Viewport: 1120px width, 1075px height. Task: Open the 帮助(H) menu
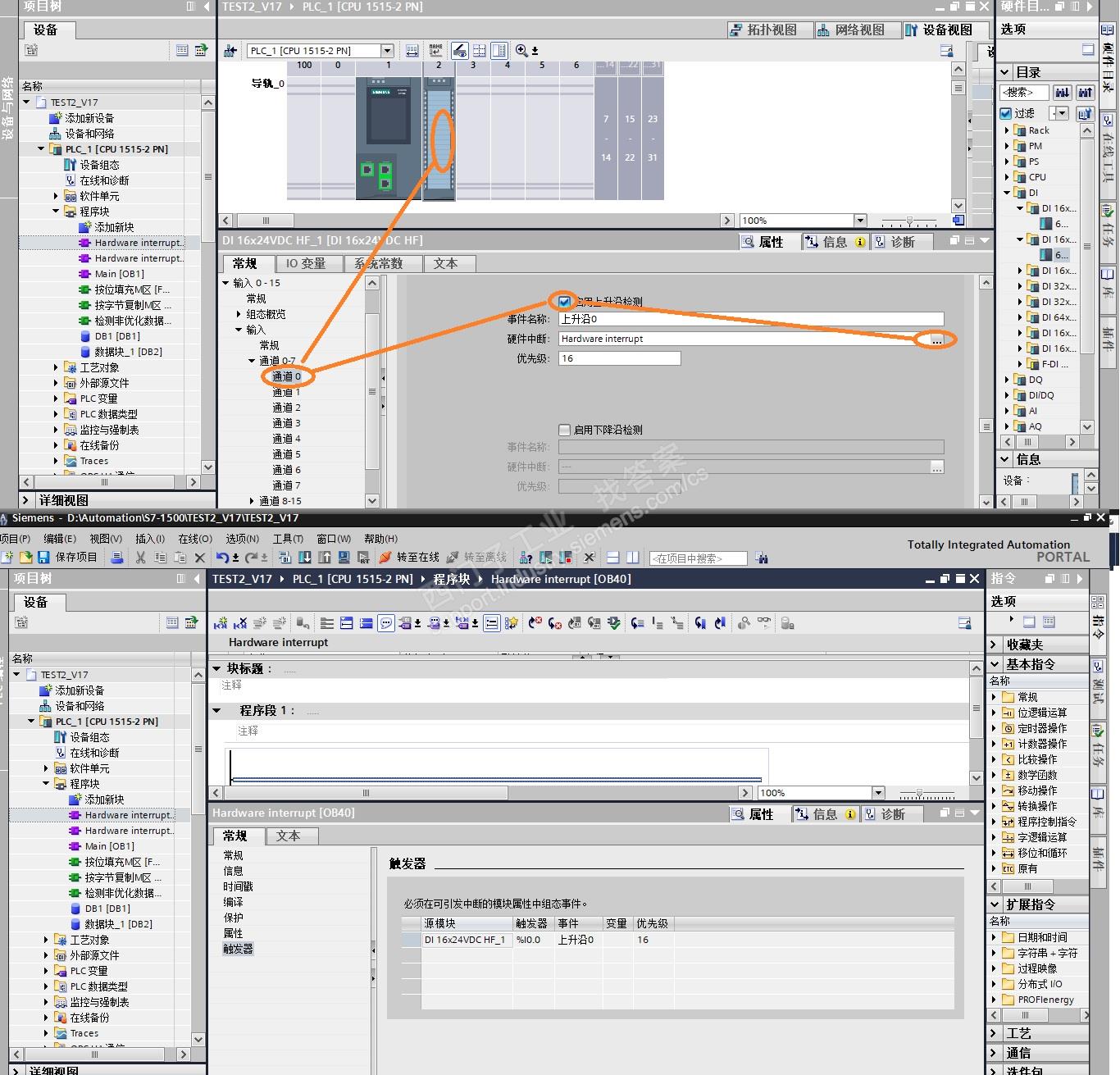click(x=380, y=539)
